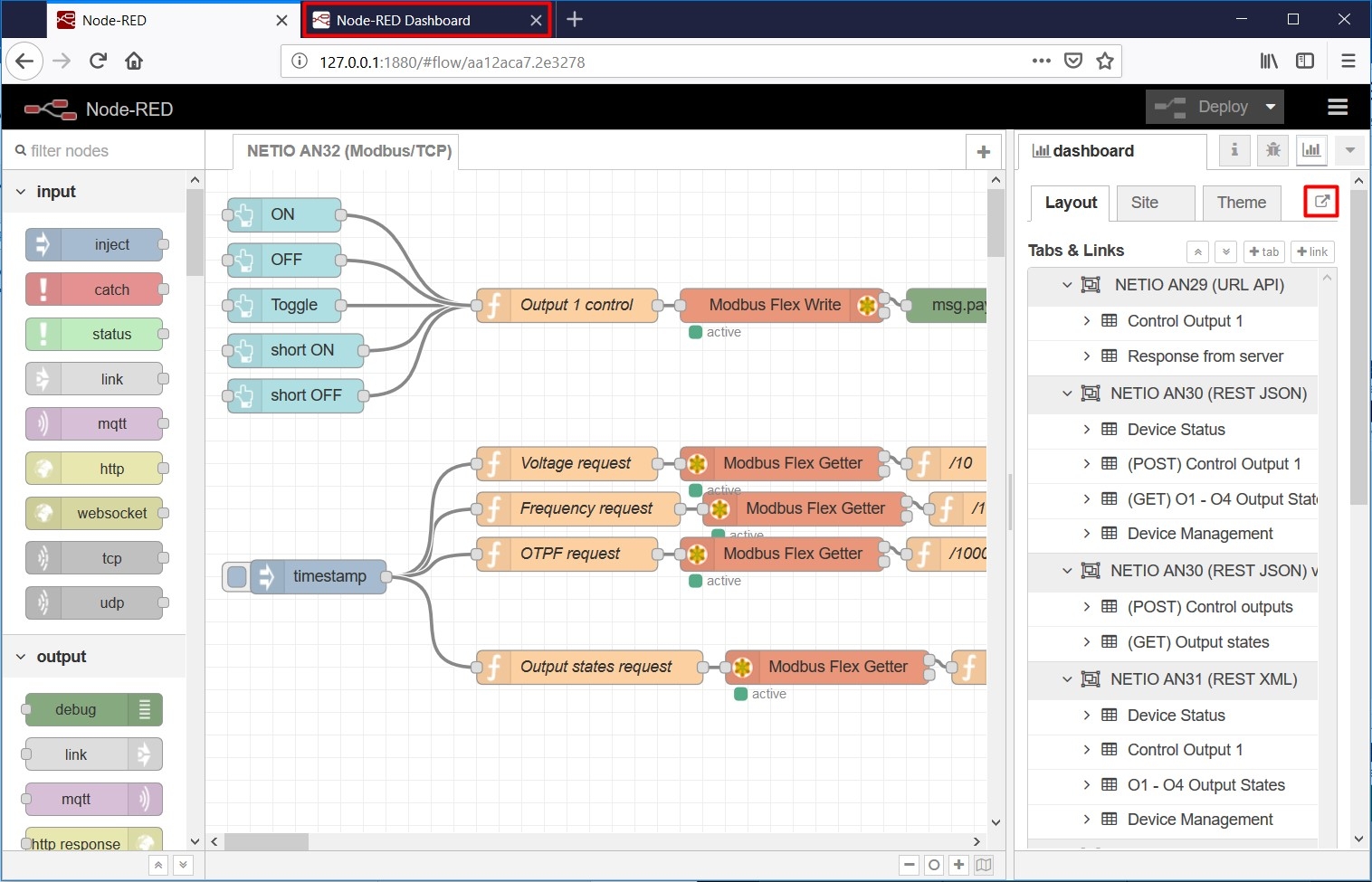
Task: Open the Node-RED hamburger menu
Action: (x=1338, y=107)
